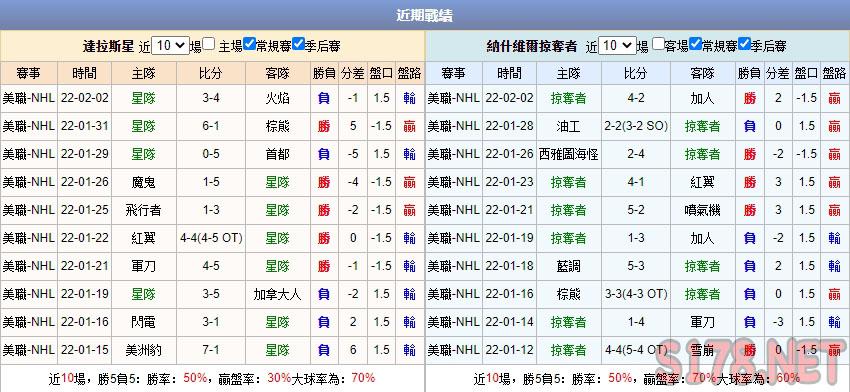Screen dimensions: 850x392
Task: Open the 達拉斯星 recent games count dropdown
Action: [x=170, y=46]
